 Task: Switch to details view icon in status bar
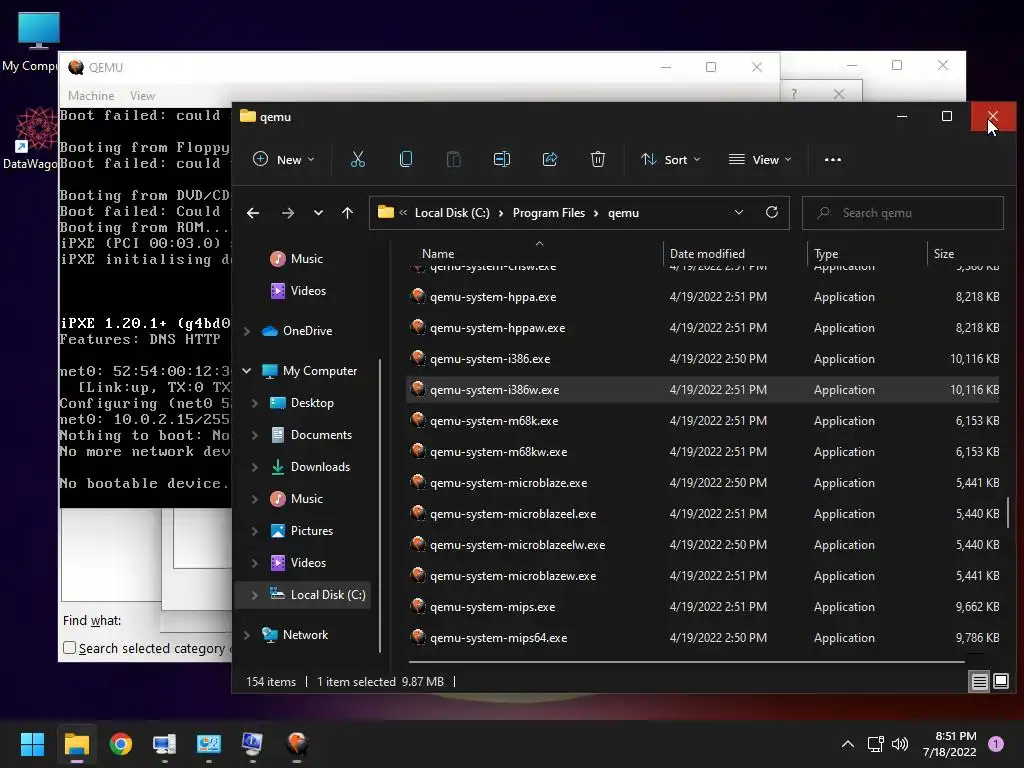pyautogui.click(x=980, y=682)
